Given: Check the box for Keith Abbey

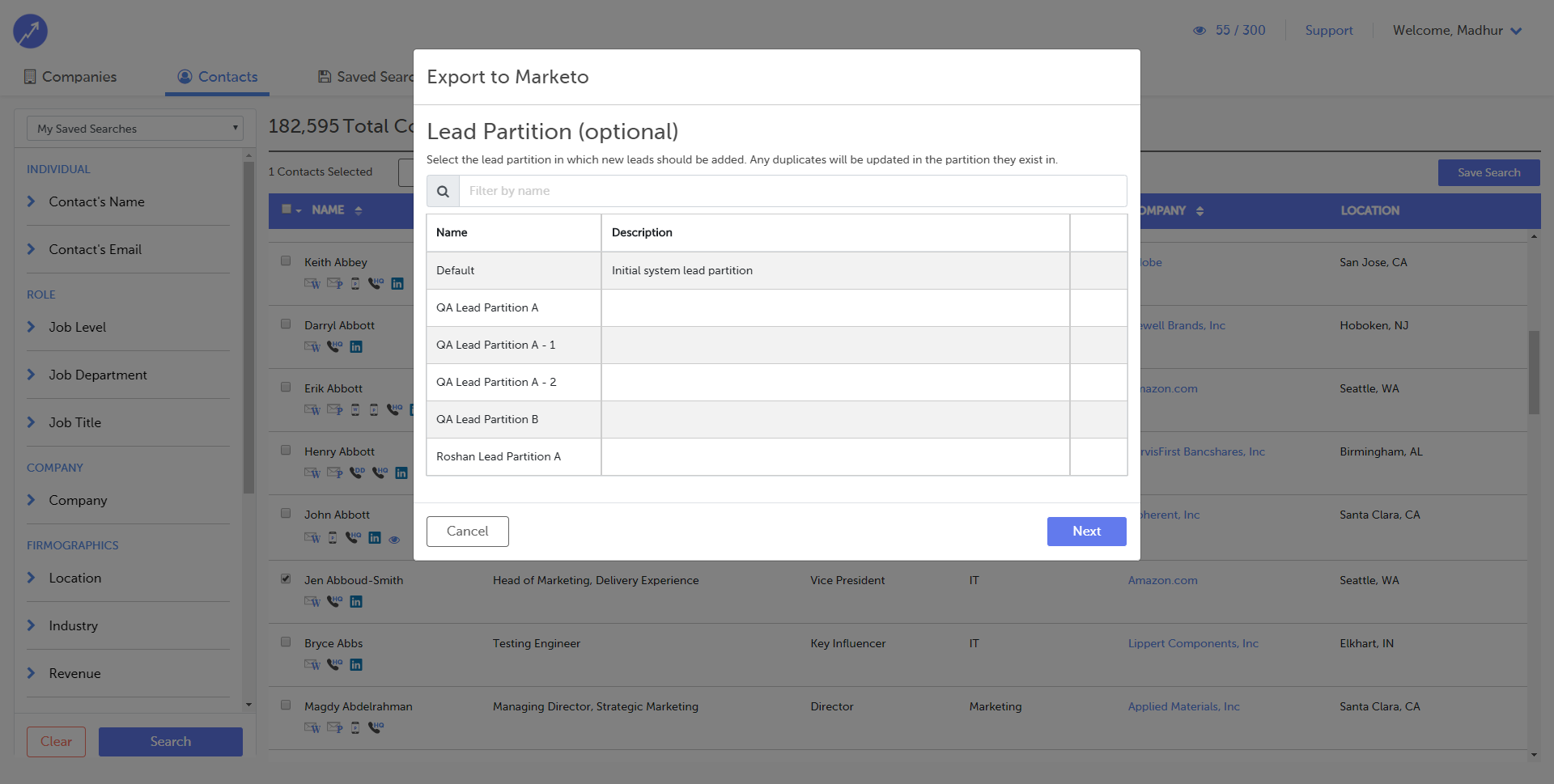Looking at the screenshot, I should pos(286,261).
